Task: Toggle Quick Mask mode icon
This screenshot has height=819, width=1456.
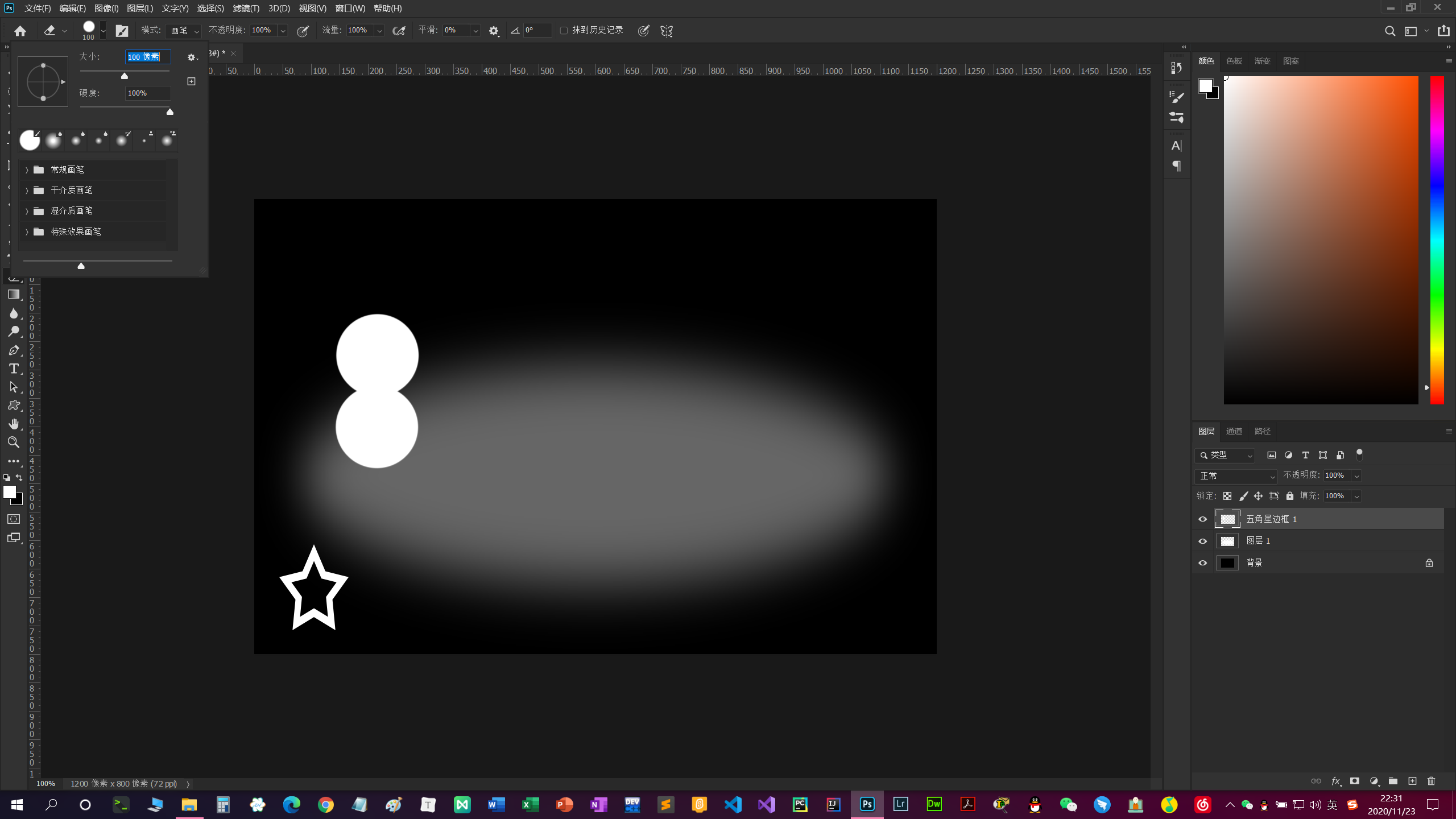Action: coord(14,519)
